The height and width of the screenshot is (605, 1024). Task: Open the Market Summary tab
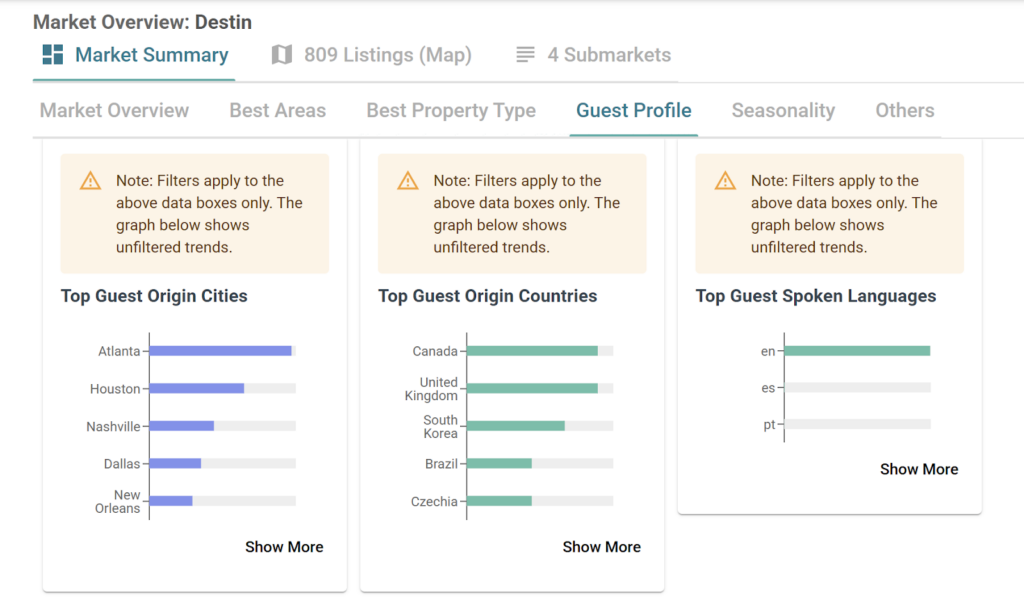151,55
